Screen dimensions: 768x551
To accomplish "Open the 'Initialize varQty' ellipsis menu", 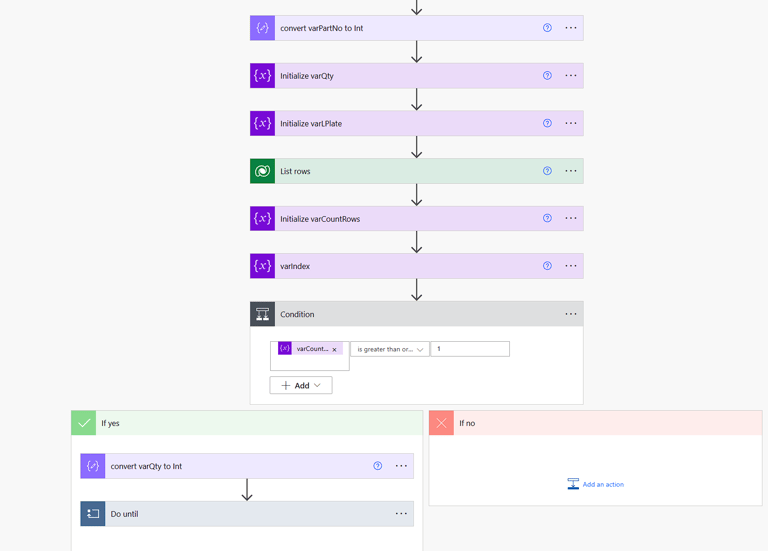I will click(571, 75).
